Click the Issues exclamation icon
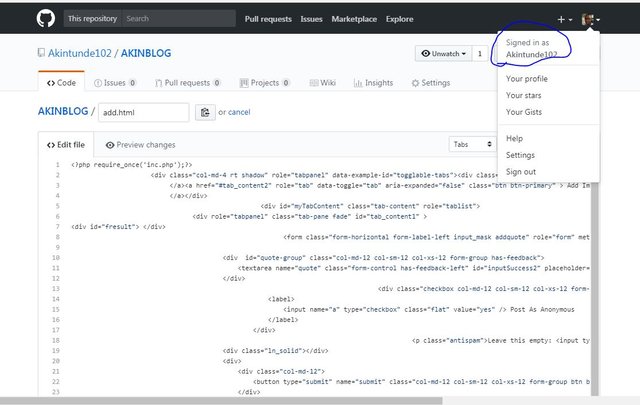The height and width of the screenshot is (405, 640). click(x=97, y=83)
